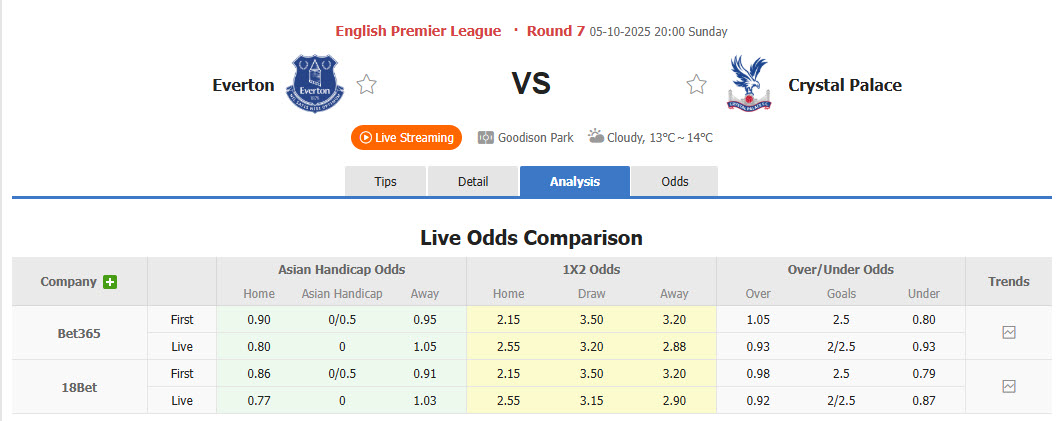1056x421 pixels.
Task: Switch to the Tips tab
Action: [x=385, y=181]
